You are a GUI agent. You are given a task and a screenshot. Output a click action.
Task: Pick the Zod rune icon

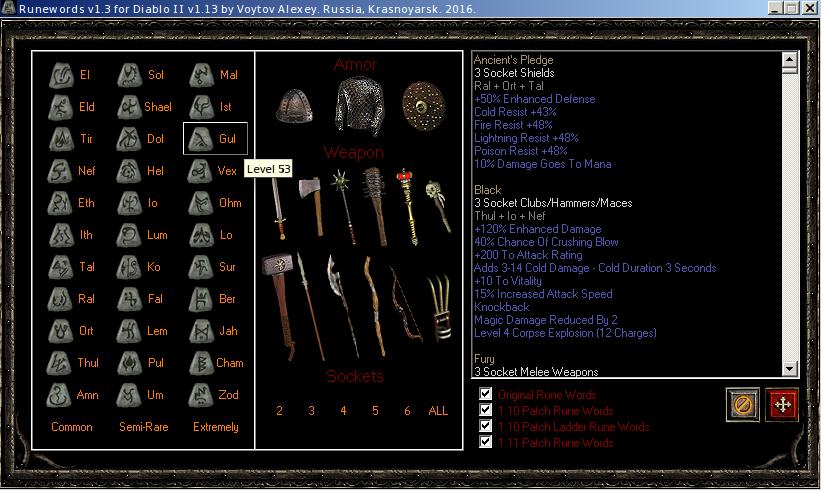pyautogui.click(x=201, y=395)
